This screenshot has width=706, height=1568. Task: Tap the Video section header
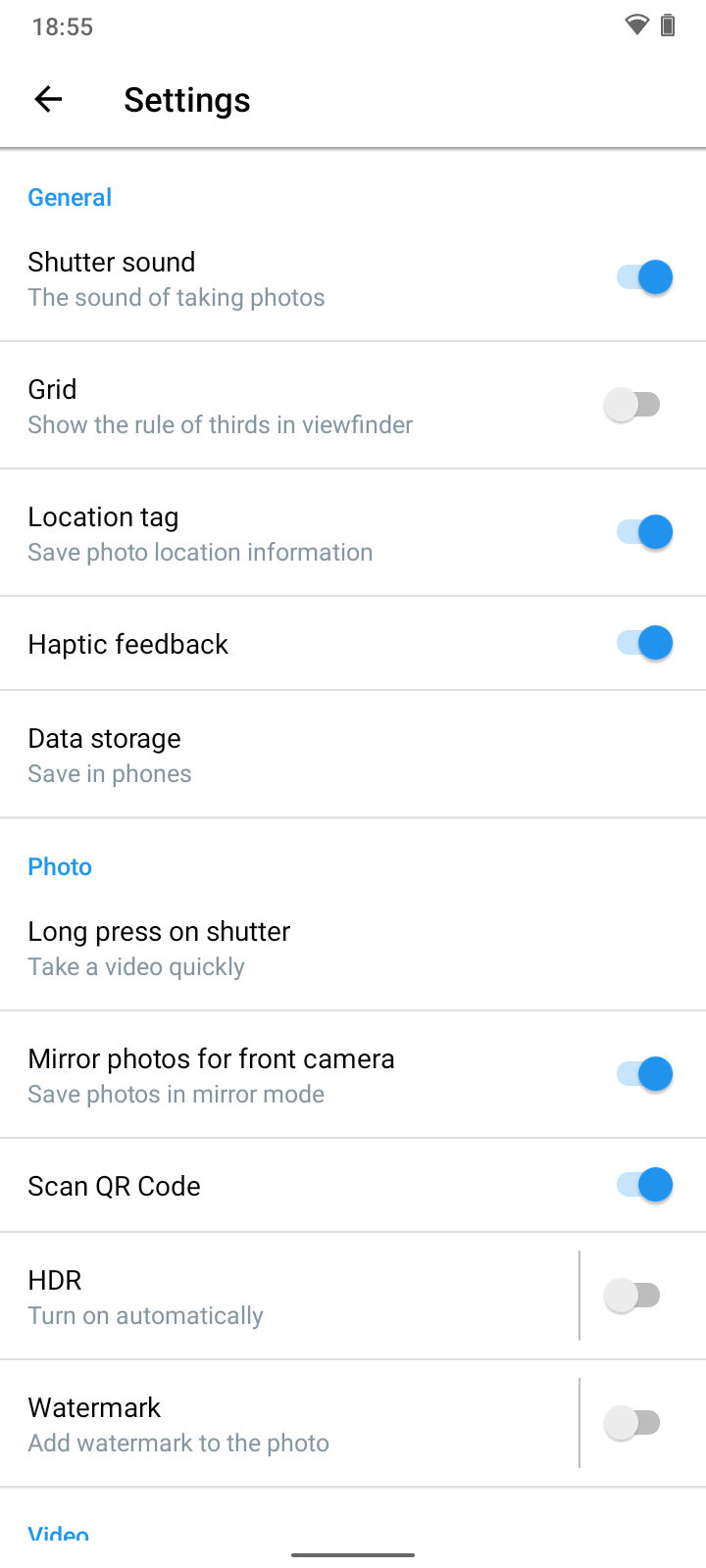[x=59, y=1532]
